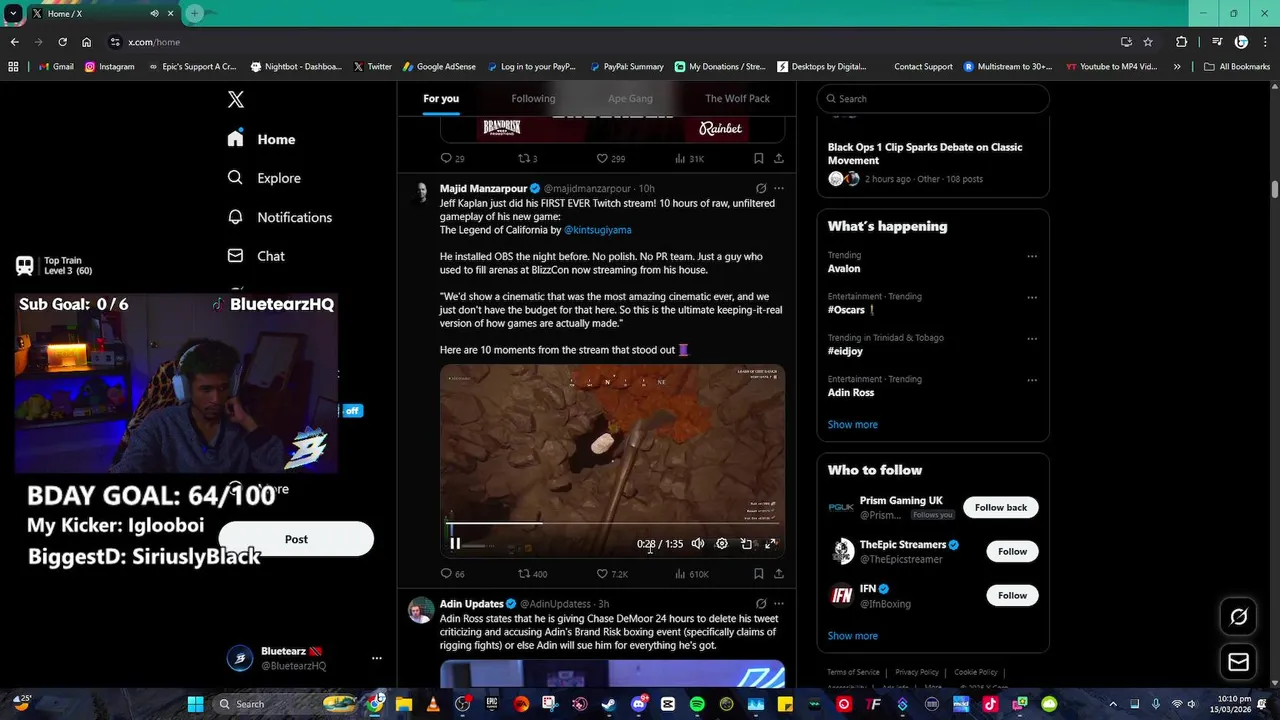Viewport: 1280px width, 720px height.
Task: Share Majid Manzarpour's post
Action: pos(779,574)
